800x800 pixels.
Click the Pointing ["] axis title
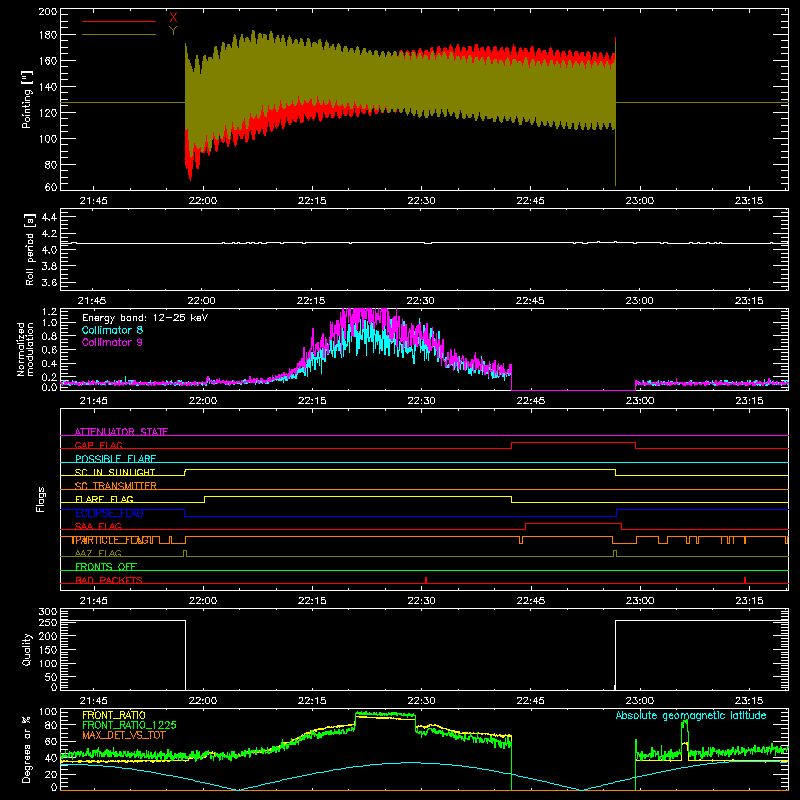click(x=27, y=99)
